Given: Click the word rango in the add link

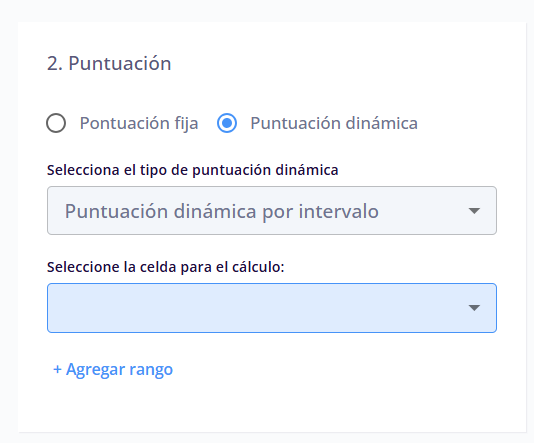Looking at the screenshot, I should [151, 370].
